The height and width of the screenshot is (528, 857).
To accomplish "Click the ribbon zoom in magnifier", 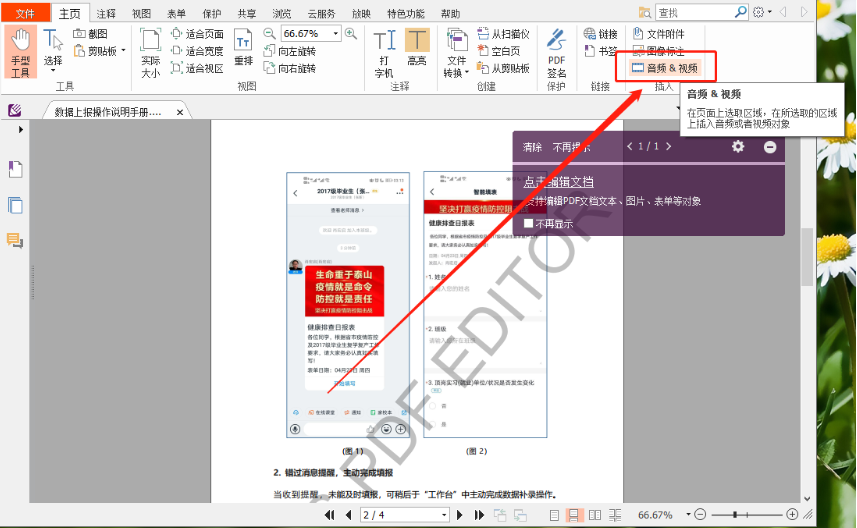I will 351,34.
